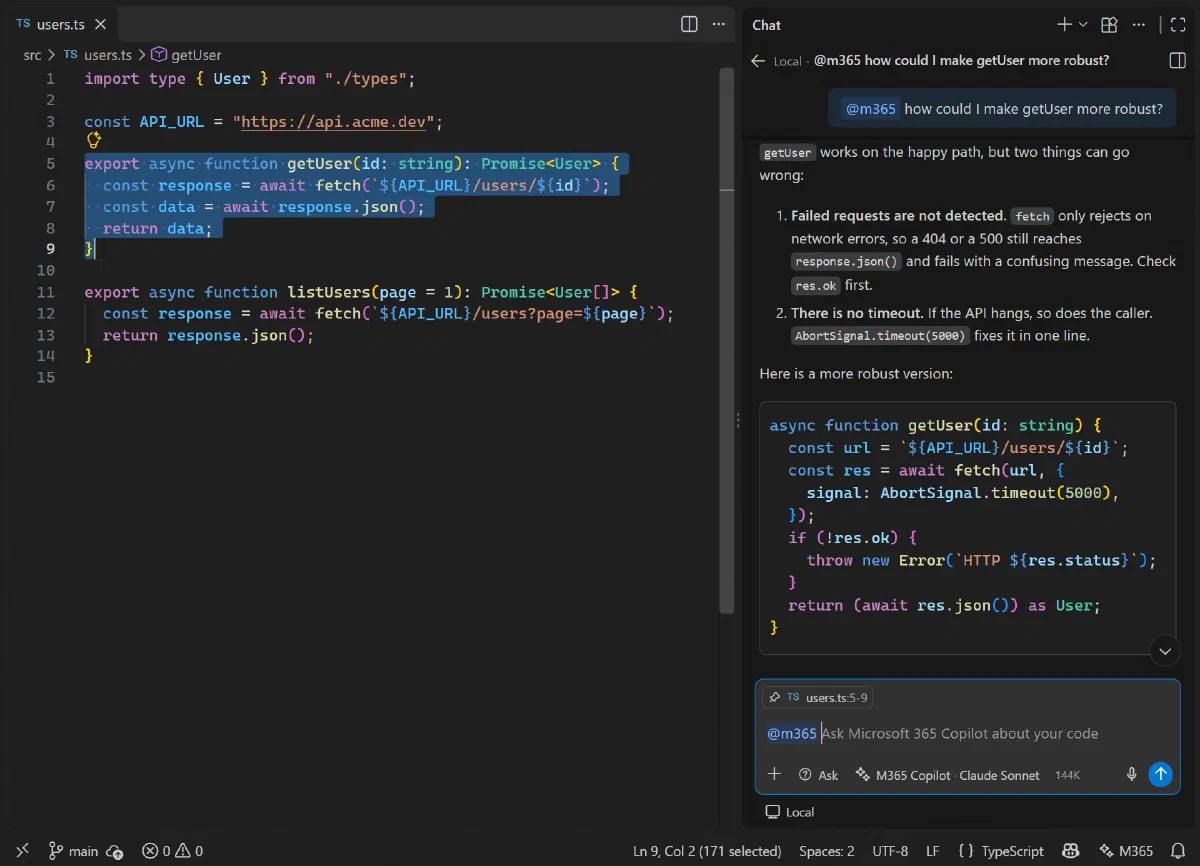Click line number 5 in gutter
Image resolution: width=1200 pixels, height=866 pixels.
tap(50, 163)
